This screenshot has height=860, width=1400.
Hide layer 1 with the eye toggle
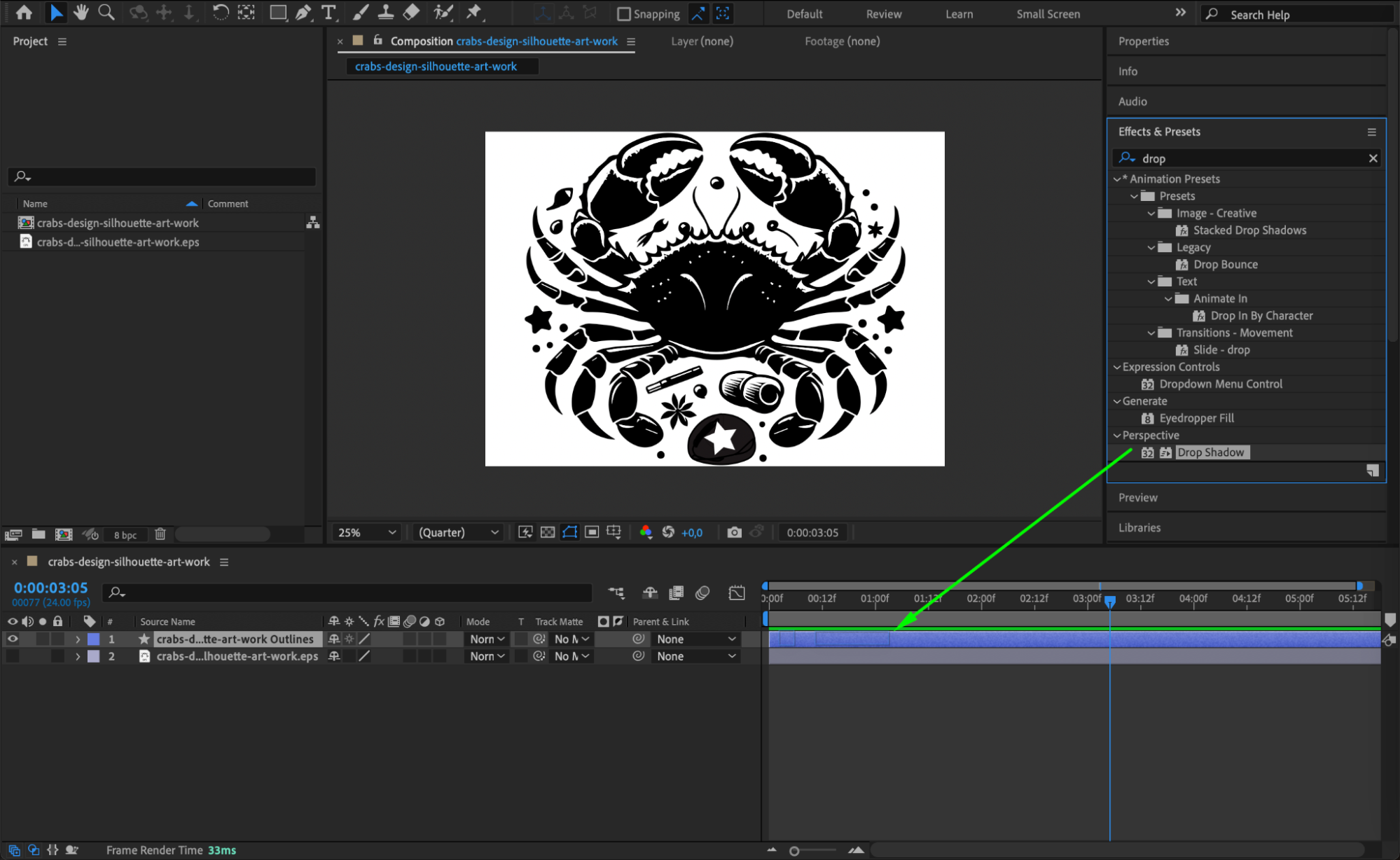(13, 639)
